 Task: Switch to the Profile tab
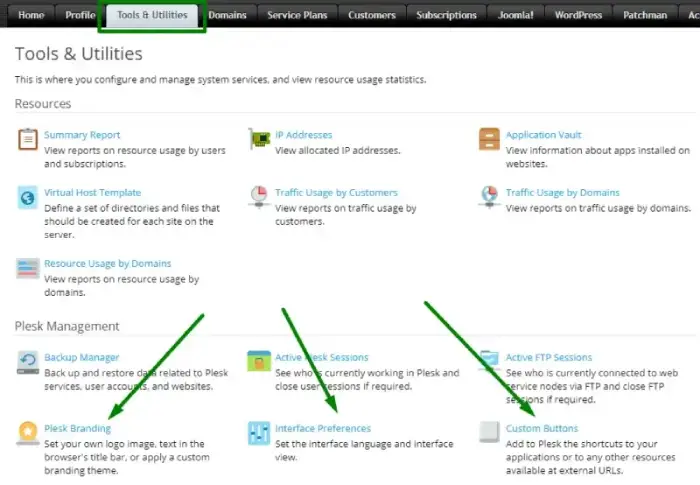[80, 15]
